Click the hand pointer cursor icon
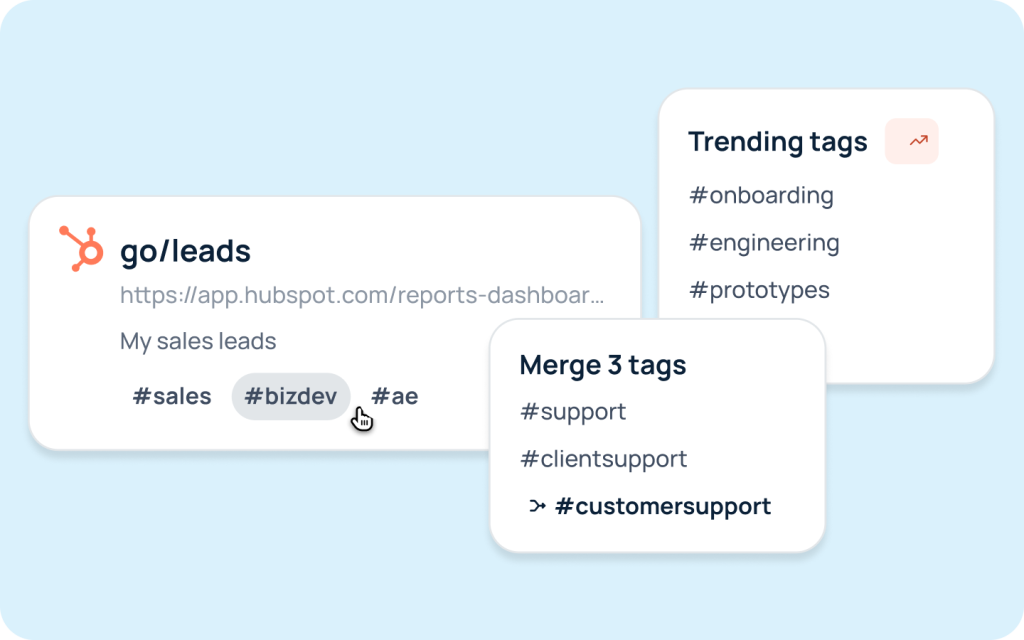The width and height of the screenshot is (1024, 640). (x=362, y=419)
